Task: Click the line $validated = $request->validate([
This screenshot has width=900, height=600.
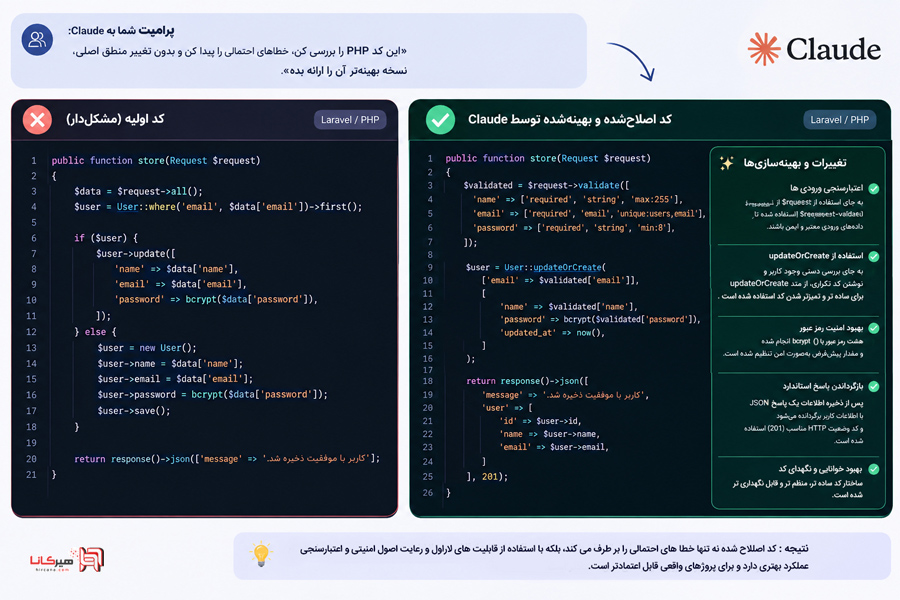Action: click(546, 185)
